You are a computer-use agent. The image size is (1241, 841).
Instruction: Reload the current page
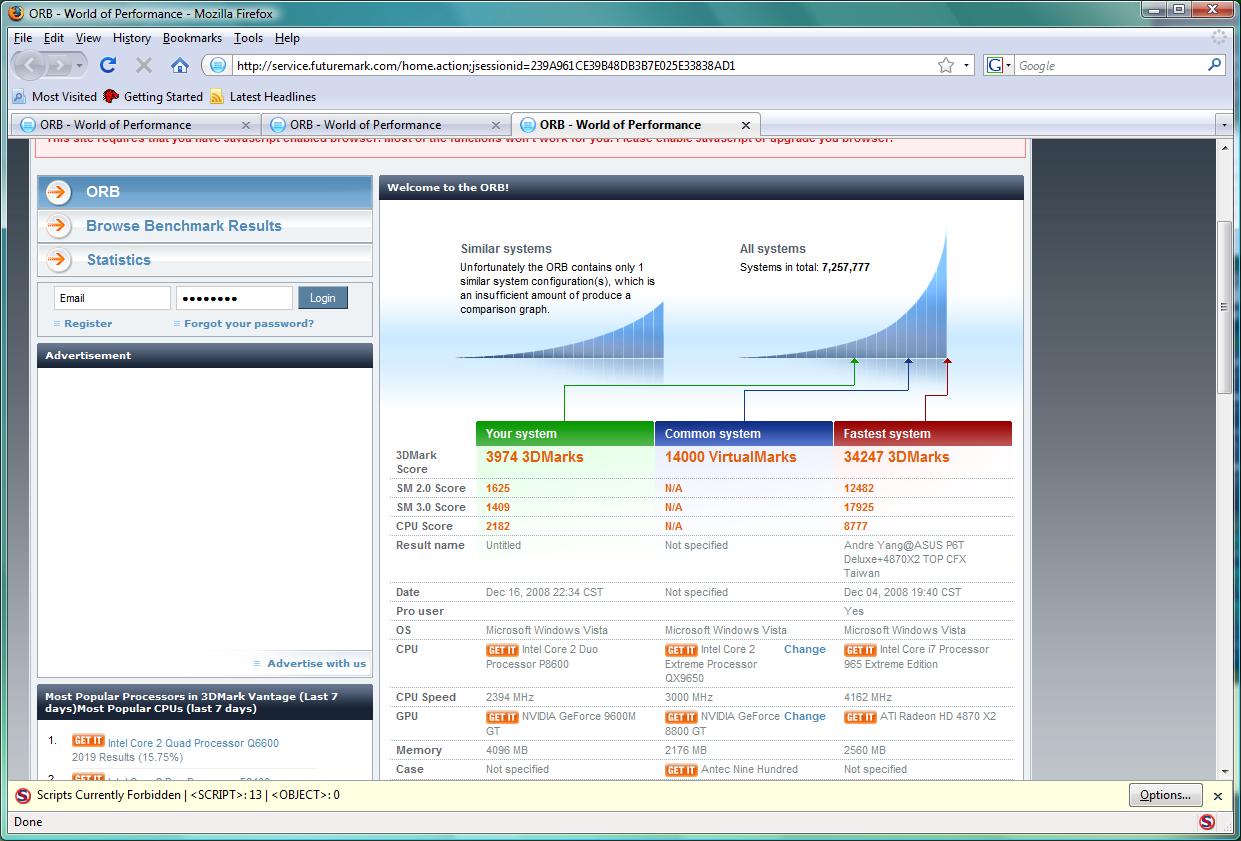(x=108, y=65)
